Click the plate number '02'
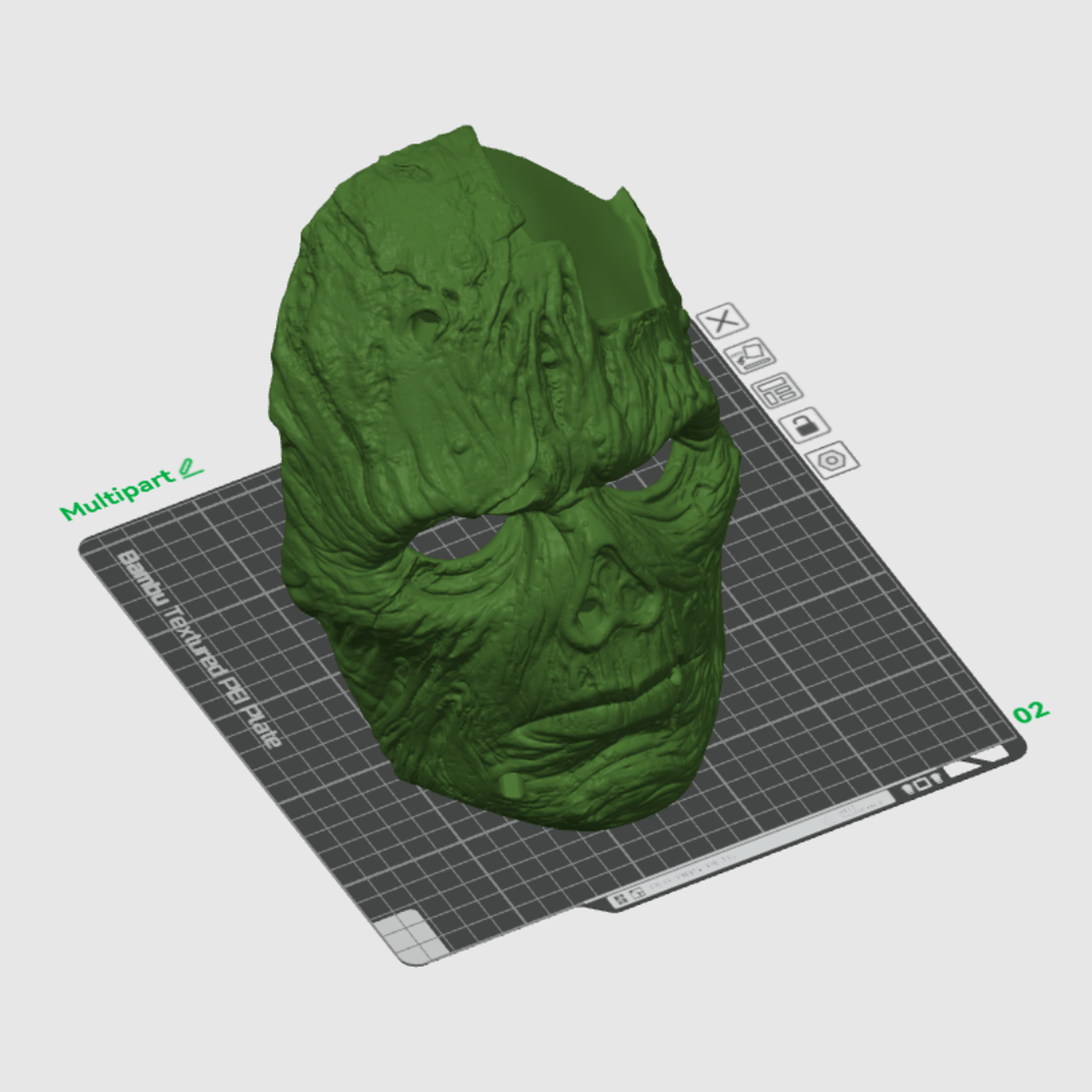The width and height of the screenshot is (1092, 1092). [1031, 712]
